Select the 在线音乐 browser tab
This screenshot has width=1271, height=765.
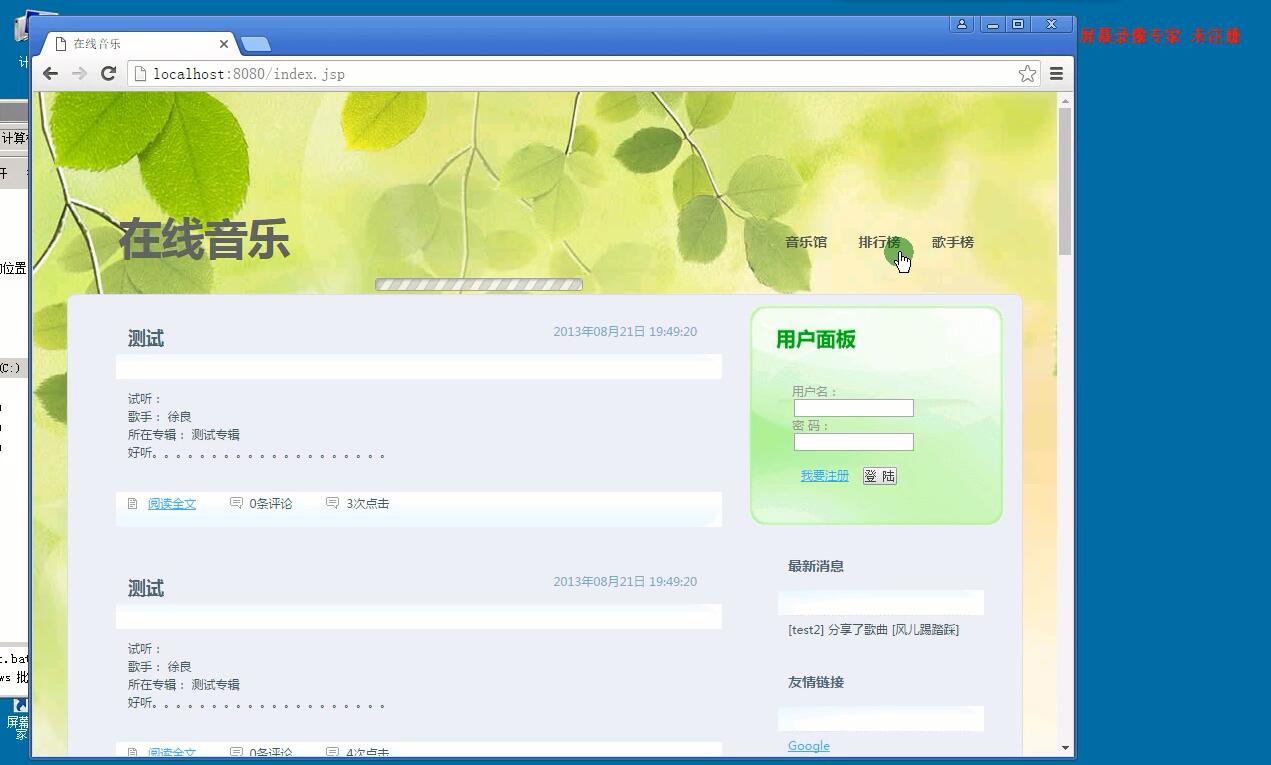click(x=140, y=44)
